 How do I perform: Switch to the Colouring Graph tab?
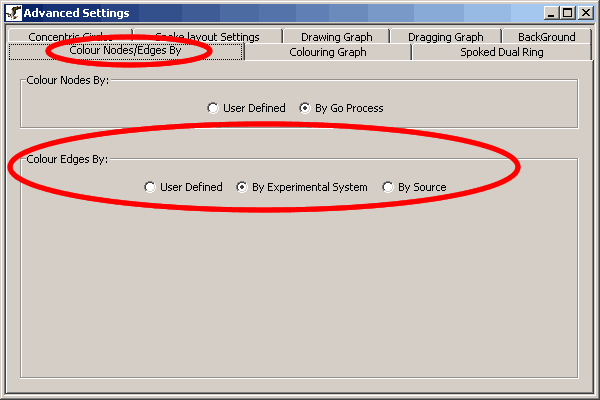coord(327,52)
